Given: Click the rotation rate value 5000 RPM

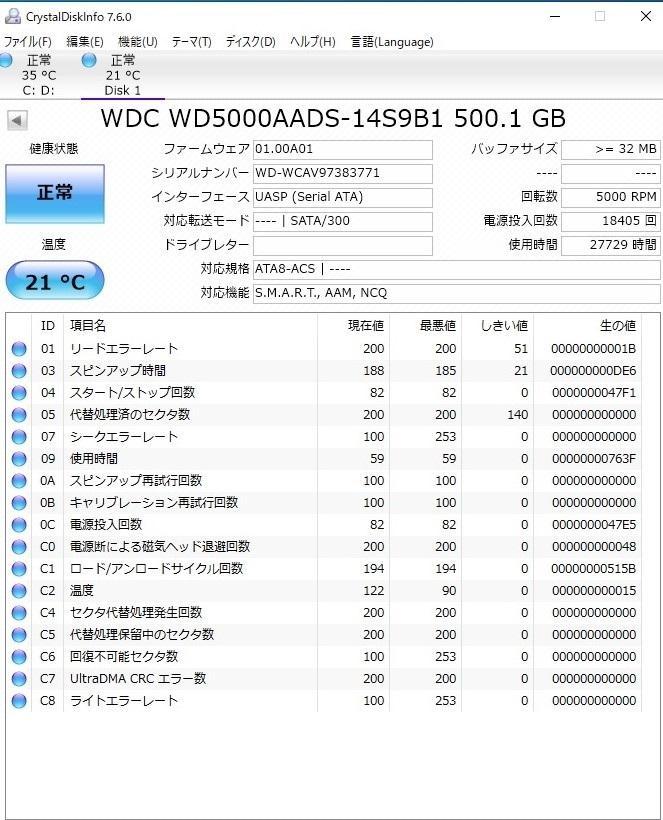Looking at the screenshot, I should tap(611, 197).
